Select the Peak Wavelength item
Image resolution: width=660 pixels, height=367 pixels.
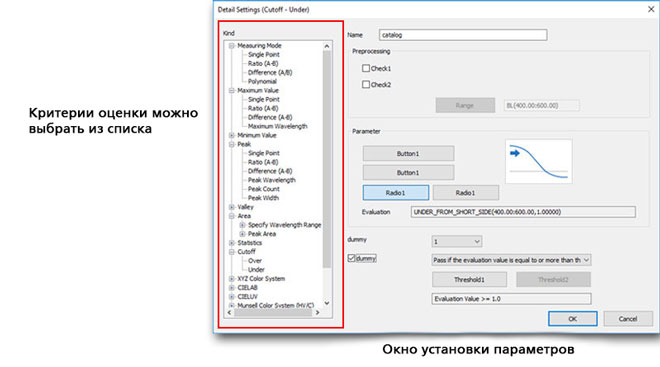click(271, 180)
